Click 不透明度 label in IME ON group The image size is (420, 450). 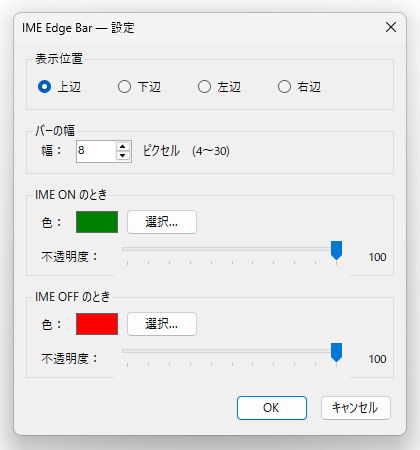click(x=69, y=257)
